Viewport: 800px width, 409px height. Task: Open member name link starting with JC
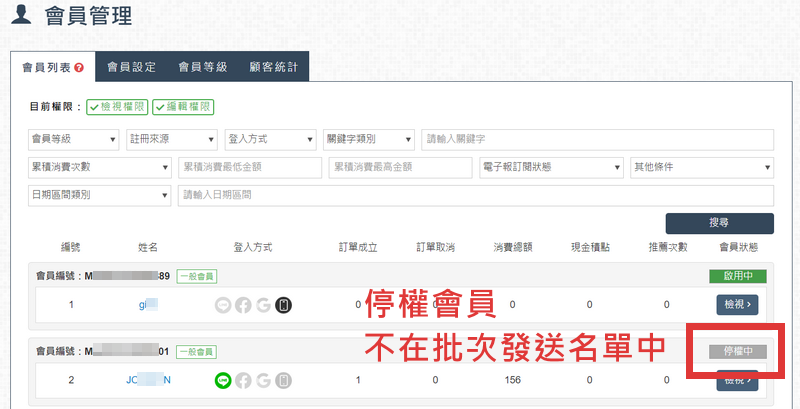coord(148,380)
